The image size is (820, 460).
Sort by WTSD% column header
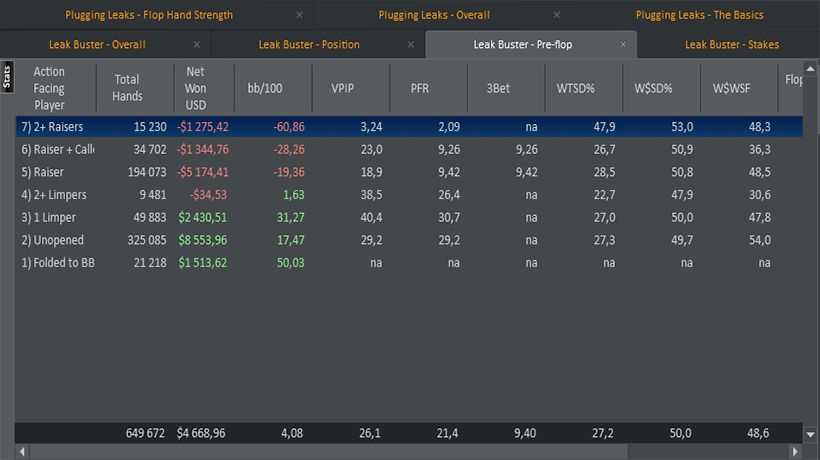[x=584, y=88]
